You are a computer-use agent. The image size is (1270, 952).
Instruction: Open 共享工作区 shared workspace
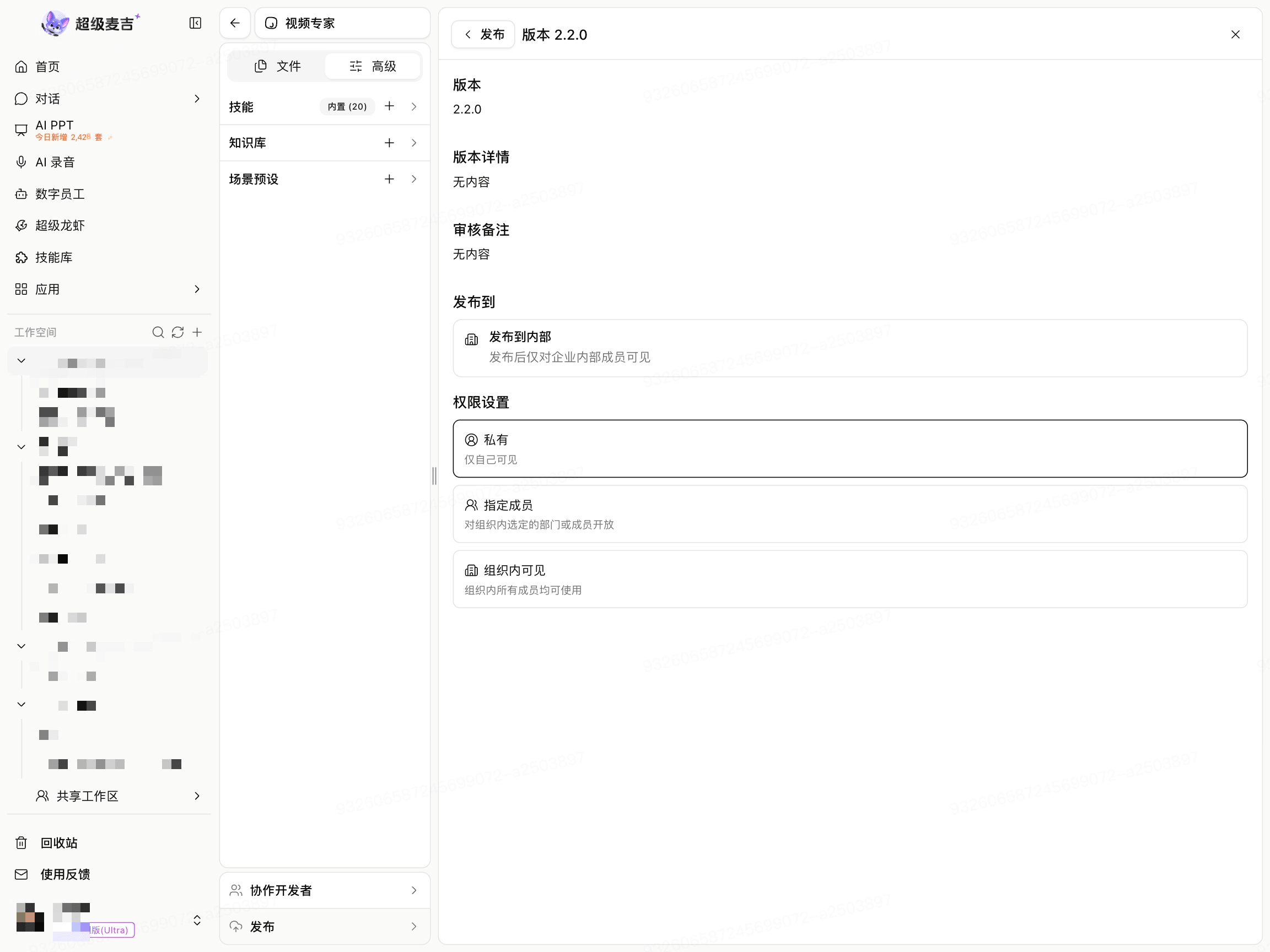(109, 796)
